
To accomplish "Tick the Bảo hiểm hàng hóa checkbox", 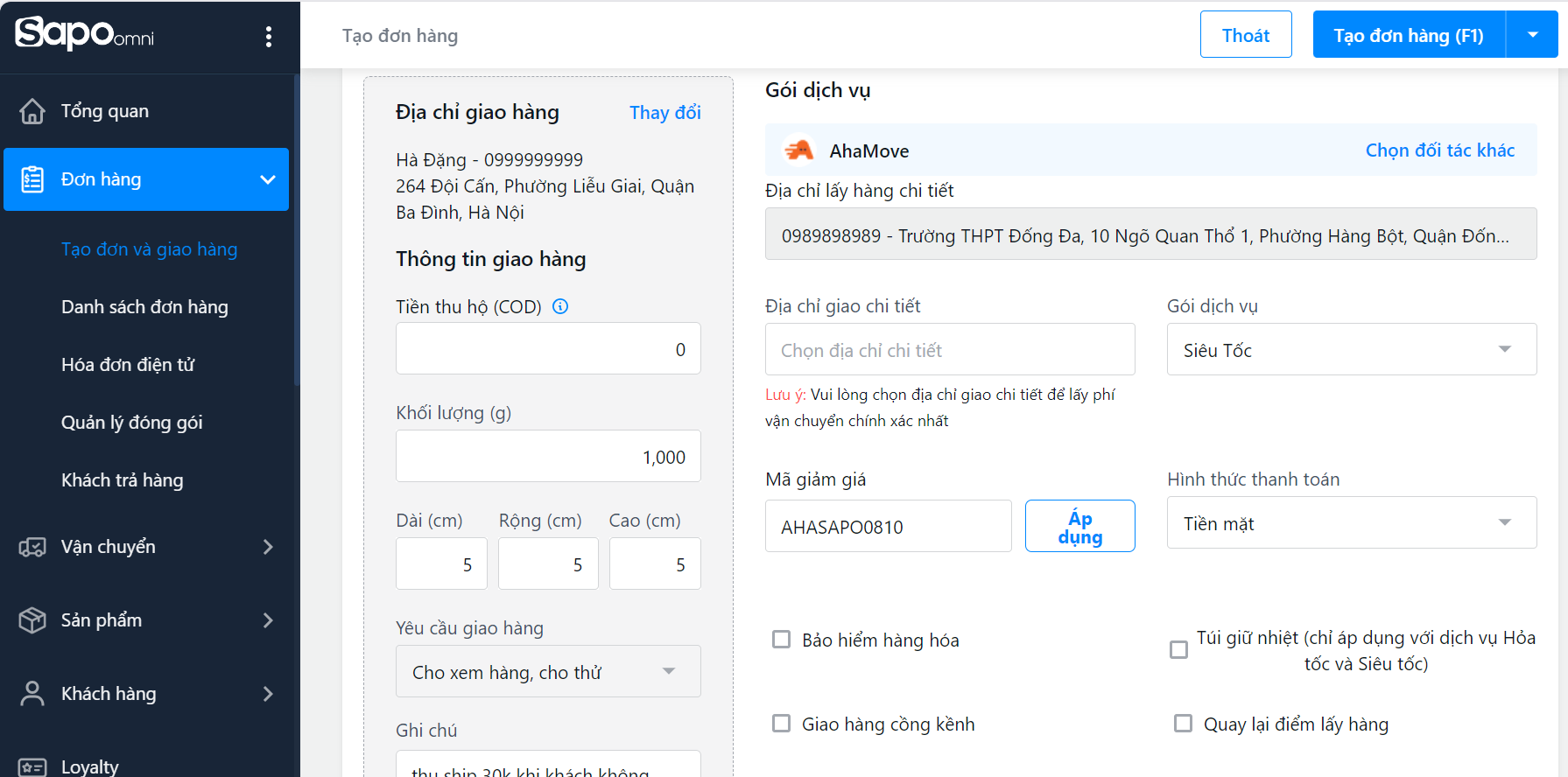I will click(781, 640).
